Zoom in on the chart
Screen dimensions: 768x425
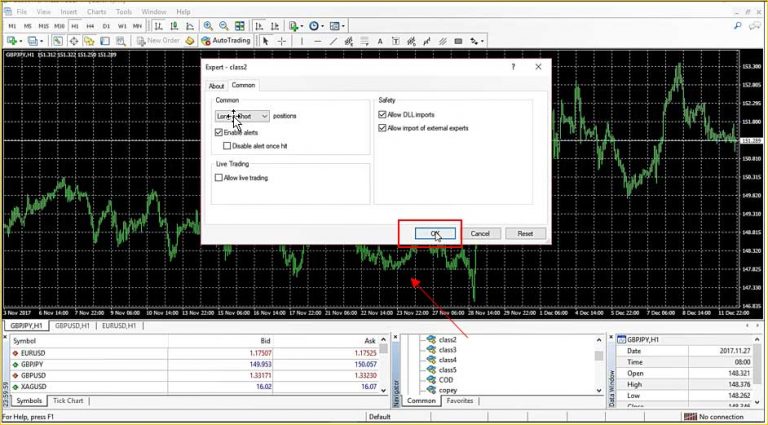click(208, 25)
